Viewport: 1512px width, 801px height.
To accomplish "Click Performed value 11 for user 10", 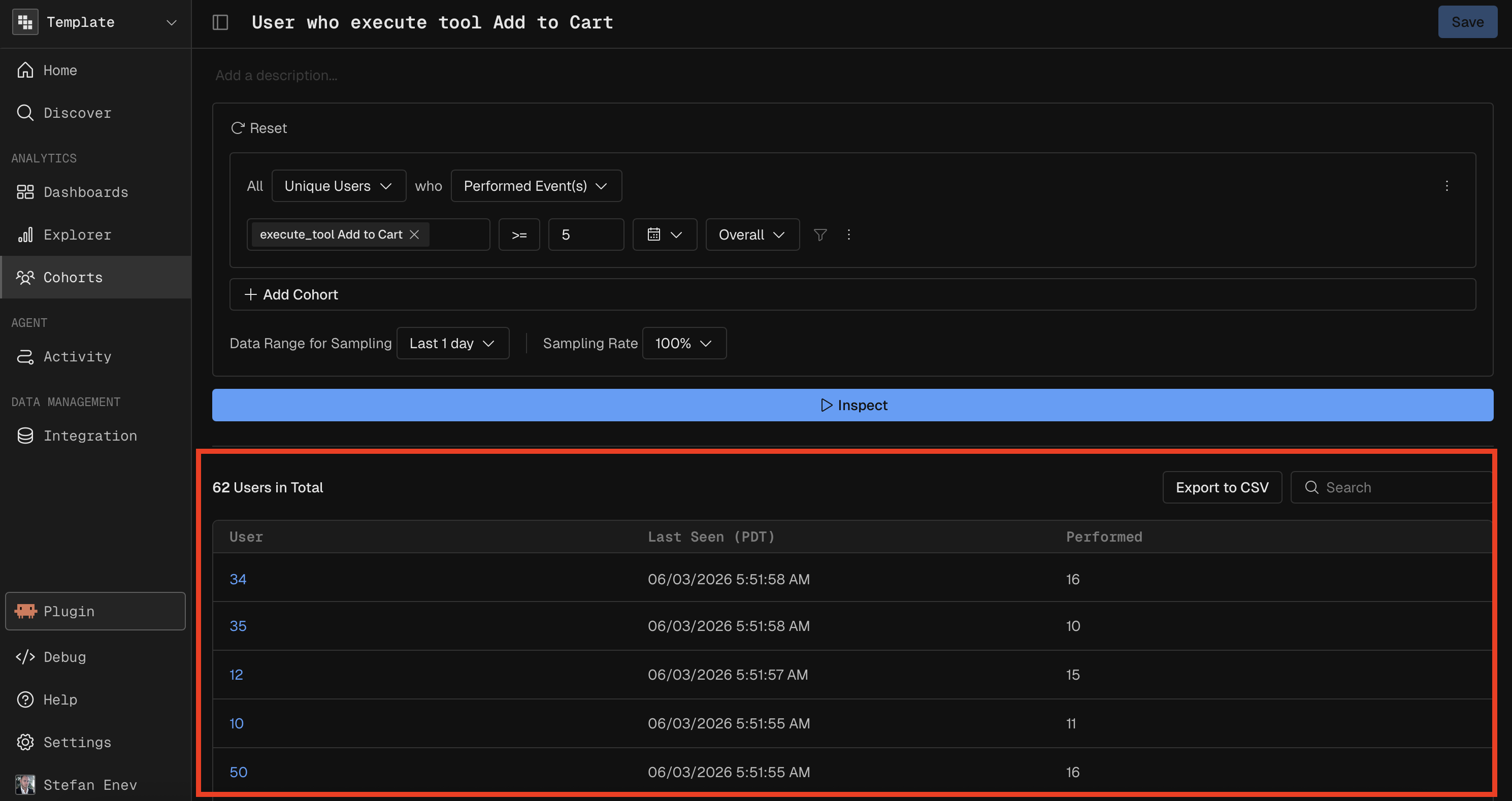I will click(1071, 723).
